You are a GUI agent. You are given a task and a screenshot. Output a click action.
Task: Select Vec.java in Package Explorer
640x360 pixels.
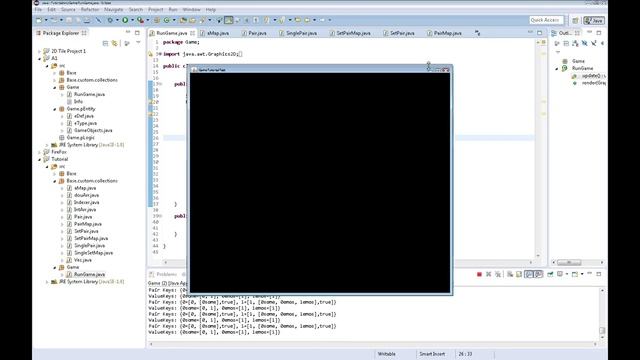tap(83, 260)
